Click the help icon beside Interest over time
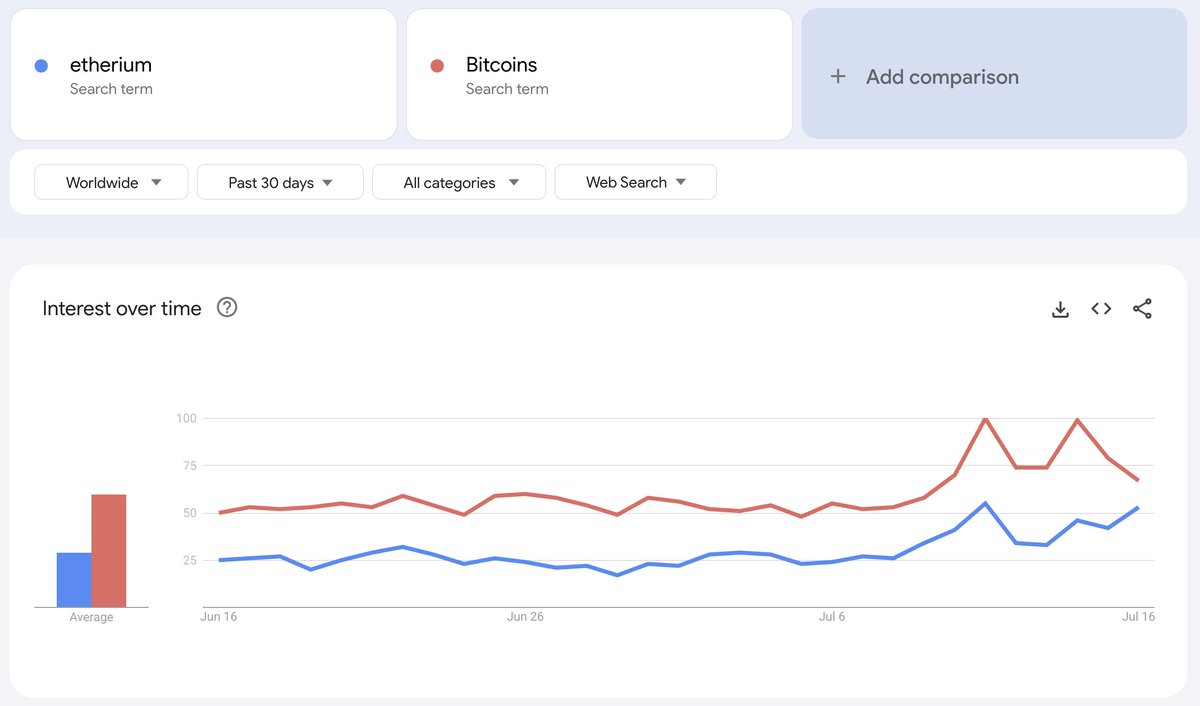The image size is (1200, 706). 227,308
